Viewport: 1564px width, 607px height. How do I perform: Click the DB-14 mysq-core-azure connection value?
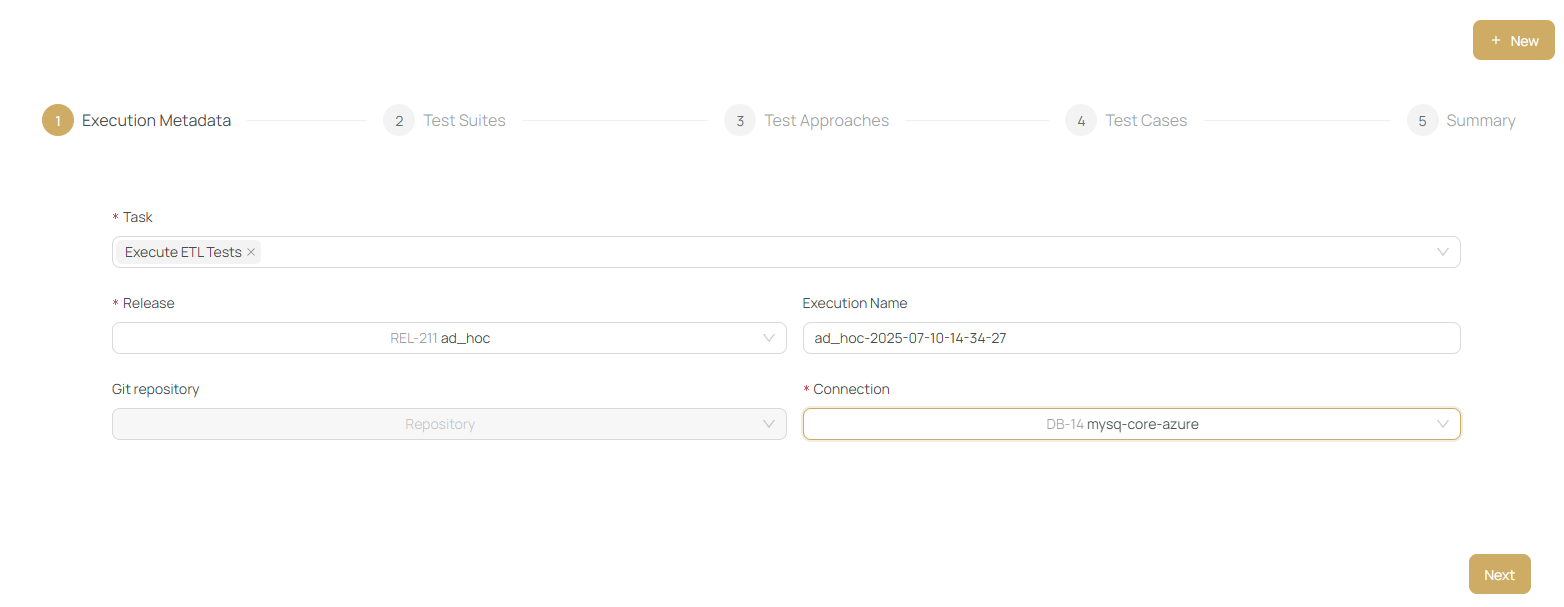(1122, 424)
